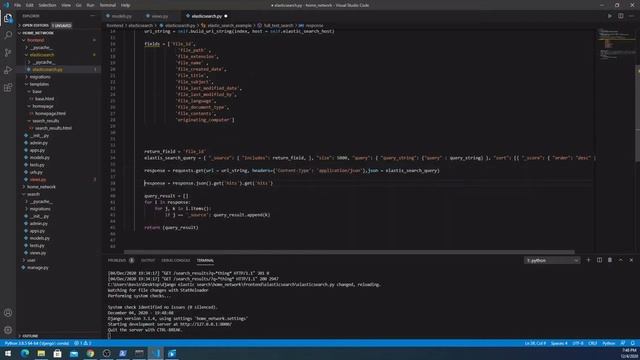Expand the home_network subfolder
This screenshot has width=640, height=360.
click(41, 187)
